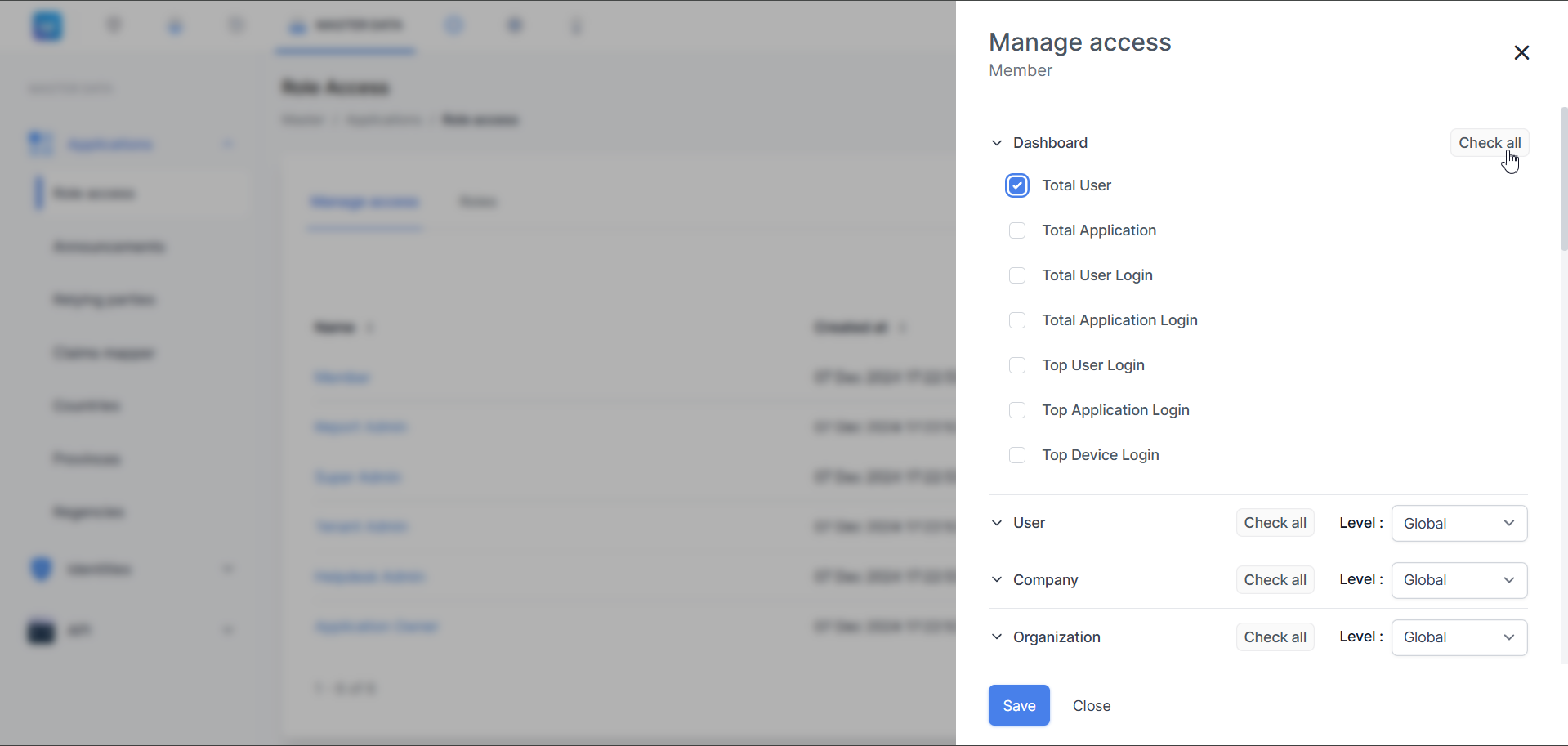Collapse the Dashboard section chevron

click(x=997, y=143)
